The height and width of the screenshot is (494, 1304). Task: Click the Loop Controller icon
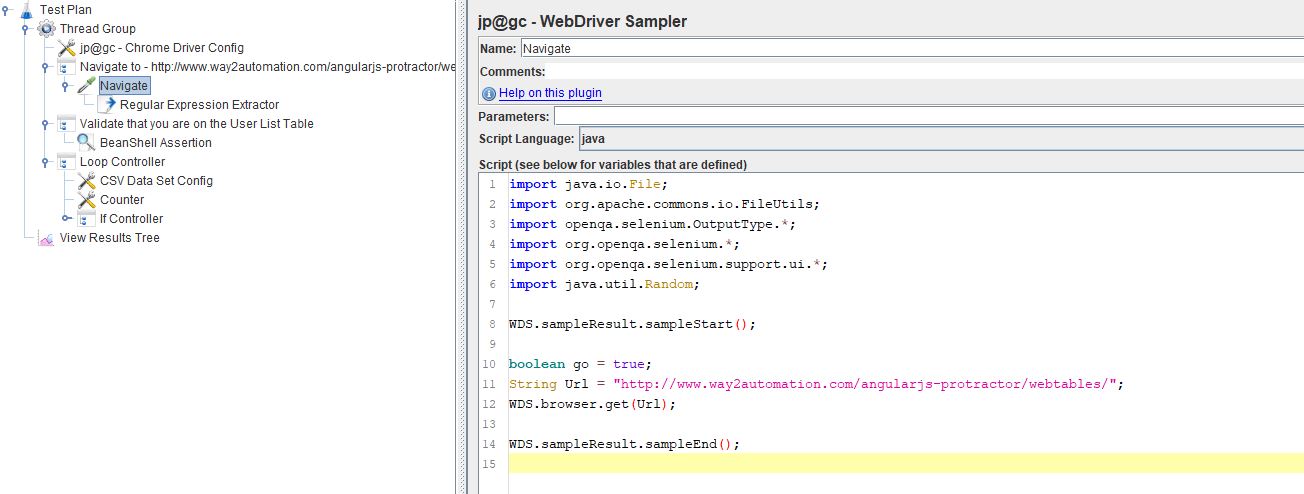(x=66, y=162)
